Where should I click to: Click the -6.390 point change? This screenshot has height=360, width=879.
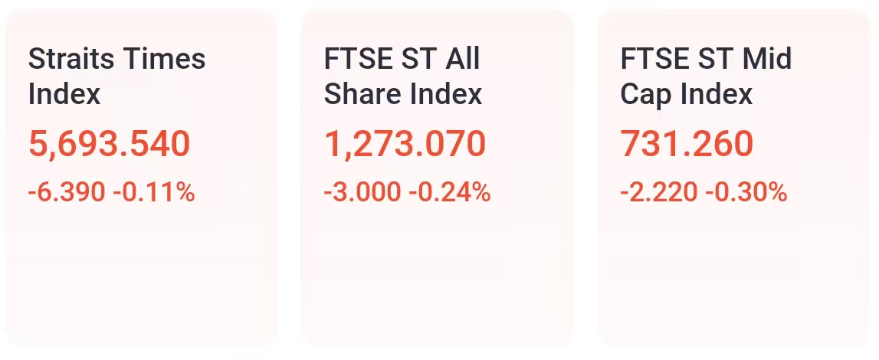click(x=67, y=193)
